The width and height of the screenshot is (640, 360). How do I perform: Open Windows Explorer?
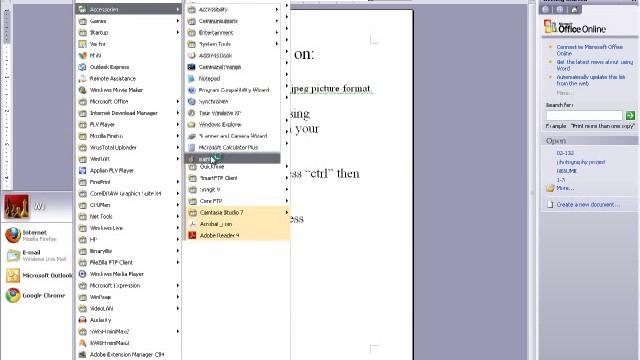tap(233, 124)
